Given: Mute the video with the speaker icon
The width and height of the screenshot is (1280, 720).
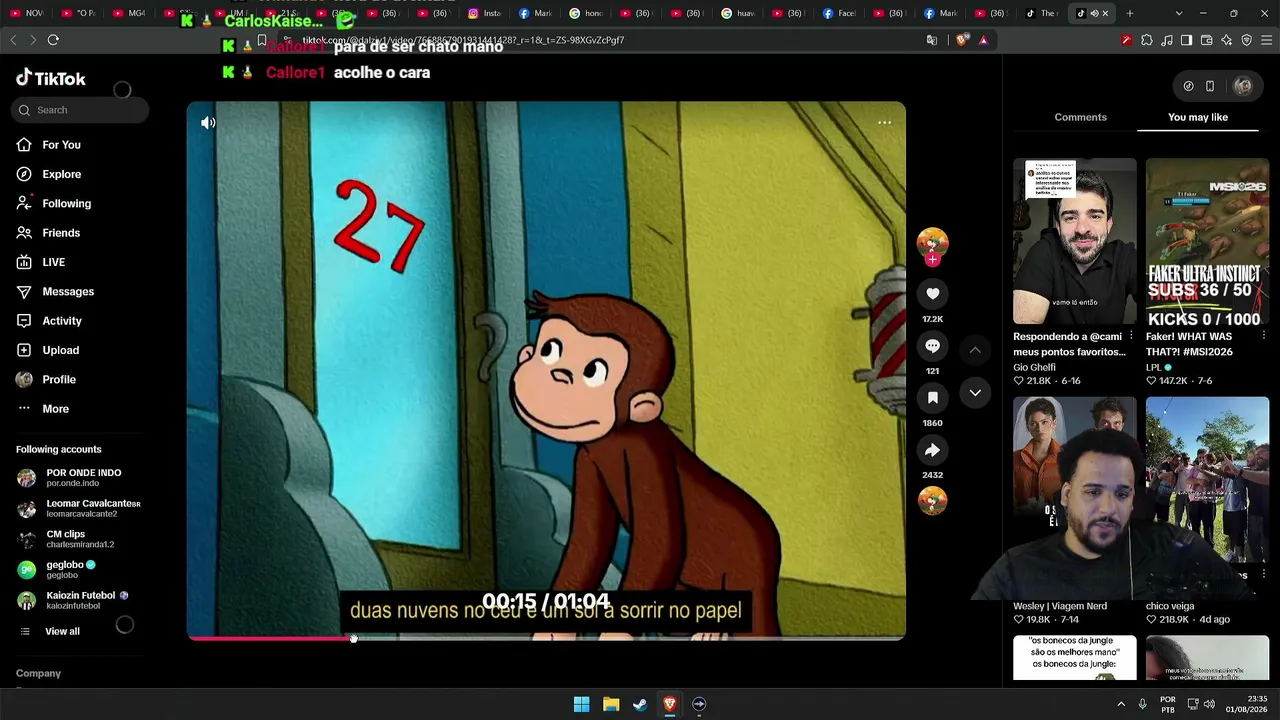Looking at the screenshot, I should pos(208,123).
